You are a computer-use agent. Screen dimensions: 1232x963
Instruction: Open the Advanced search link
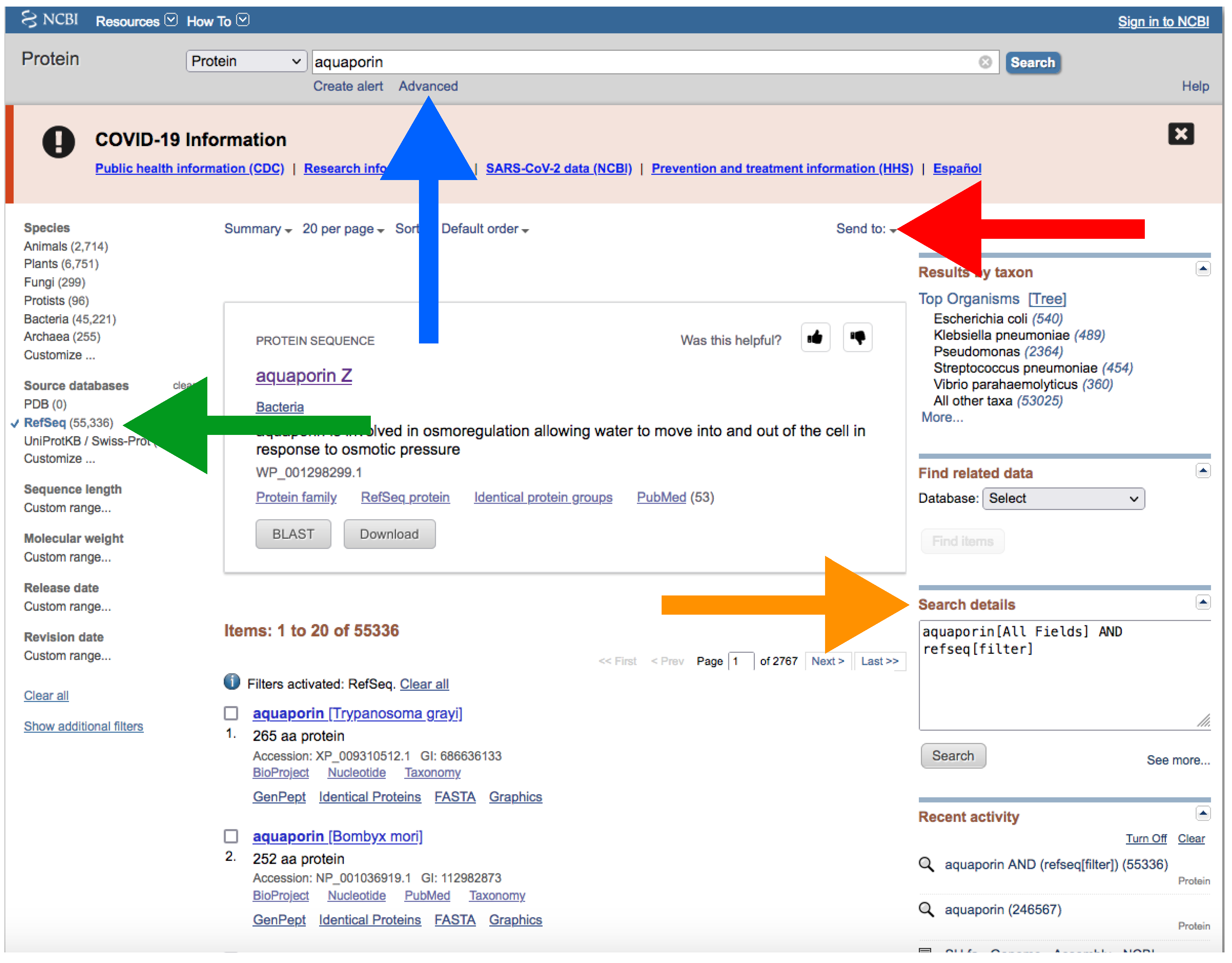click(x=428, y=86)
